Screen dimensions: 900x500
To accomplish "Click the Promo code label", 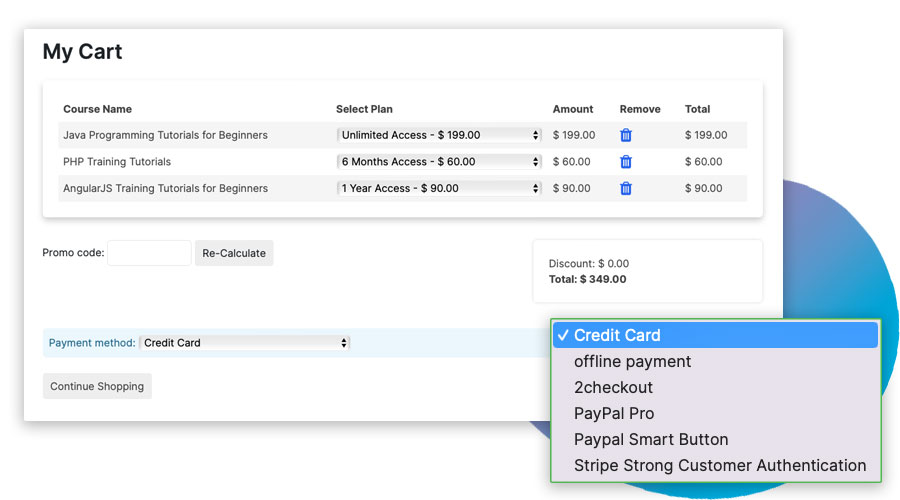I will [x=73, y=253].
